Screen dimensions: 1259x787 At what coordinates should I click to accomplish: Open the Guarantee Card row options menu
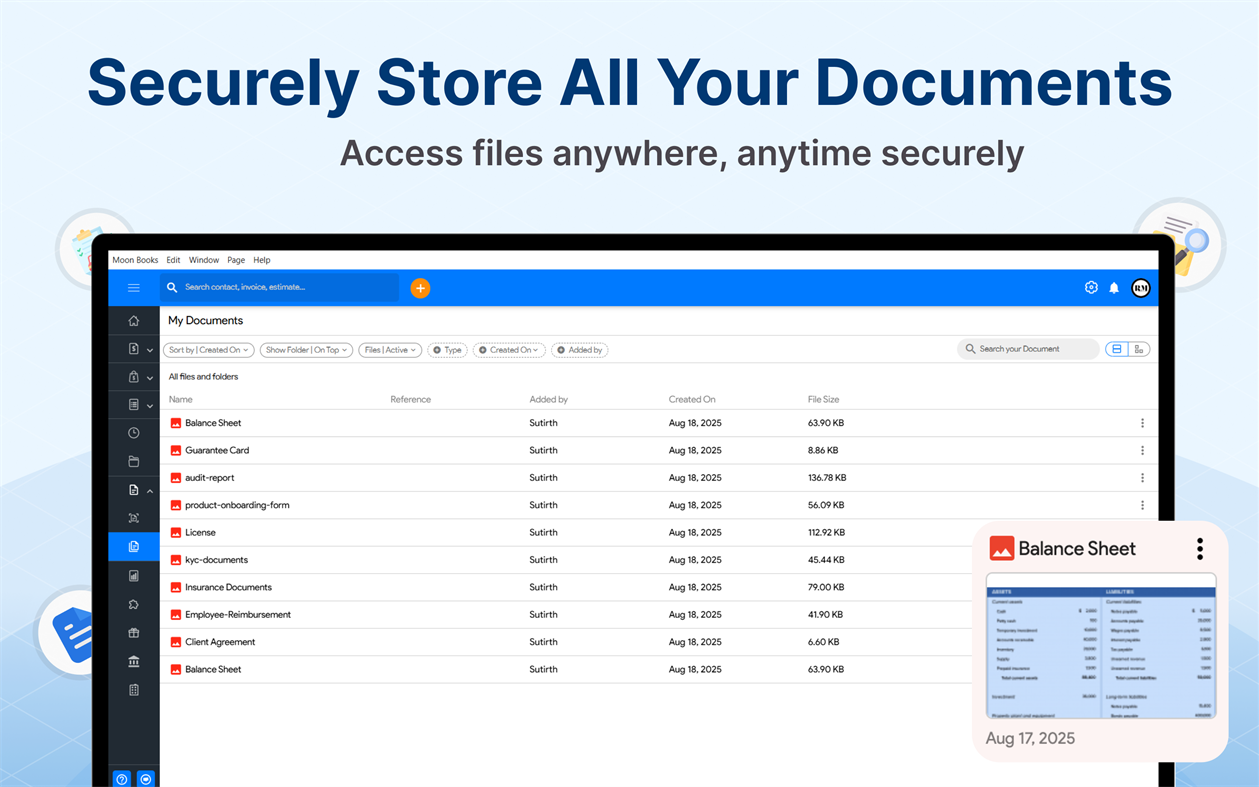pyautogui.click(x=1142, y=450)
